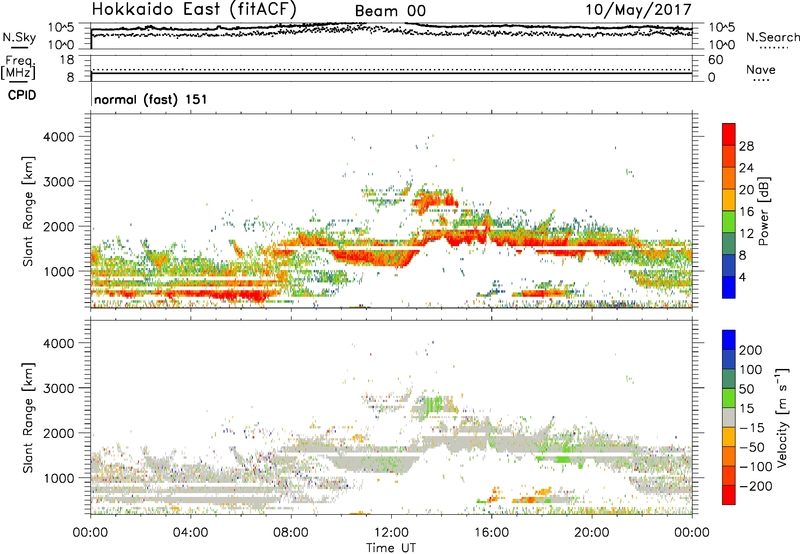Click '1000' on the velocity panel range axis
This screenshot has height=554, width=800.
tap(59, 478)
